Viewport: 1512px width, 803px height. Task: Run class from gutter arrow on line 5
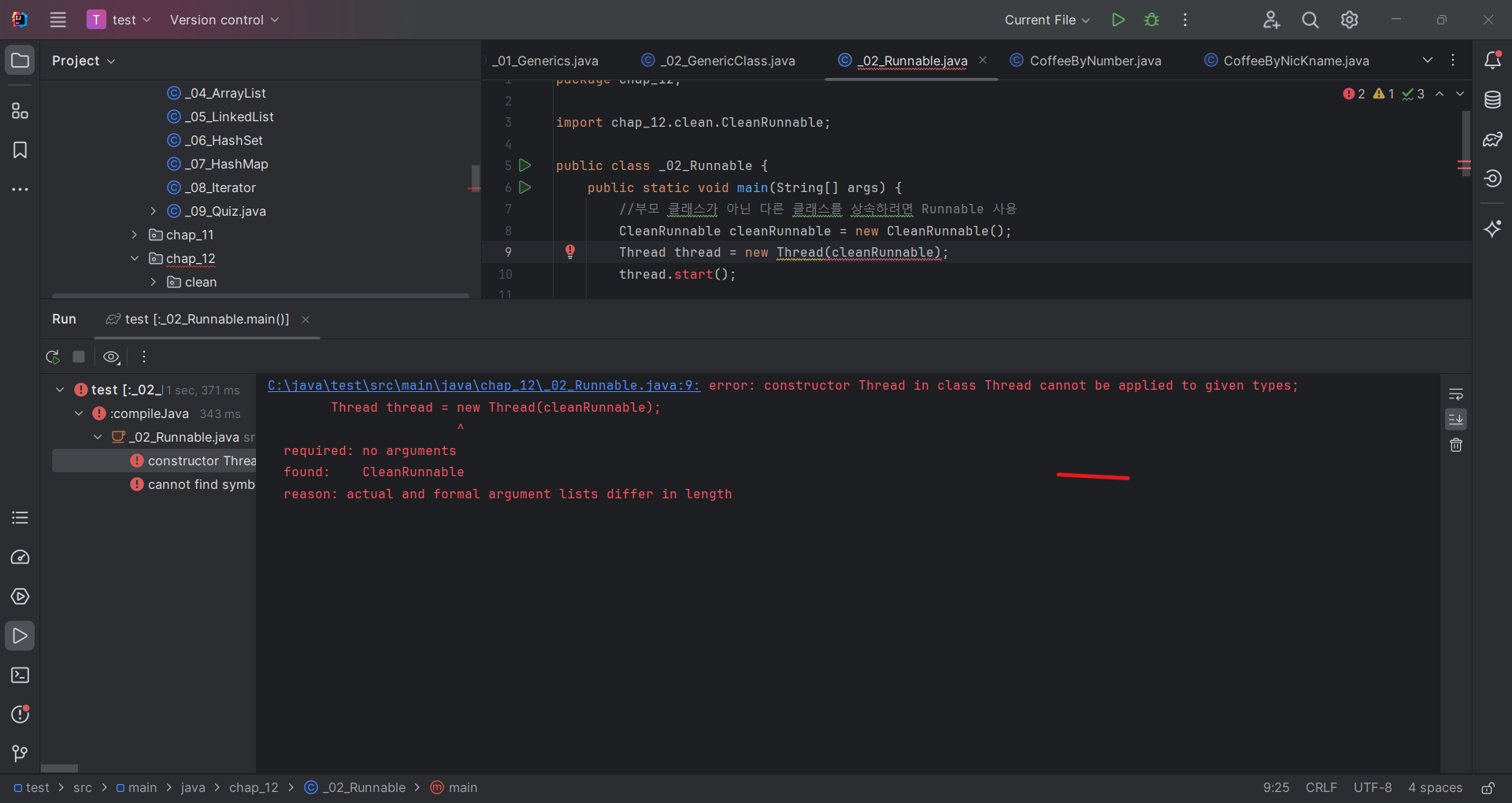tap(525, 165)
